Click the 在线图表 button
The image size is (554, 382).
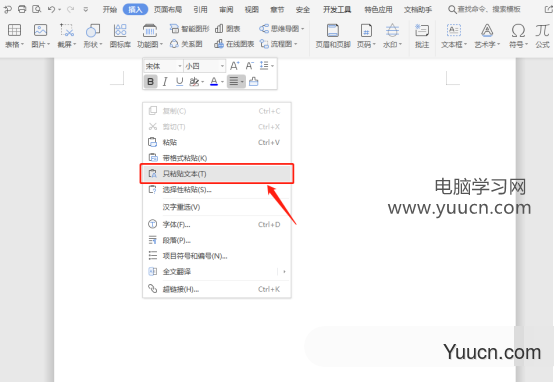(x=234, y=44)
